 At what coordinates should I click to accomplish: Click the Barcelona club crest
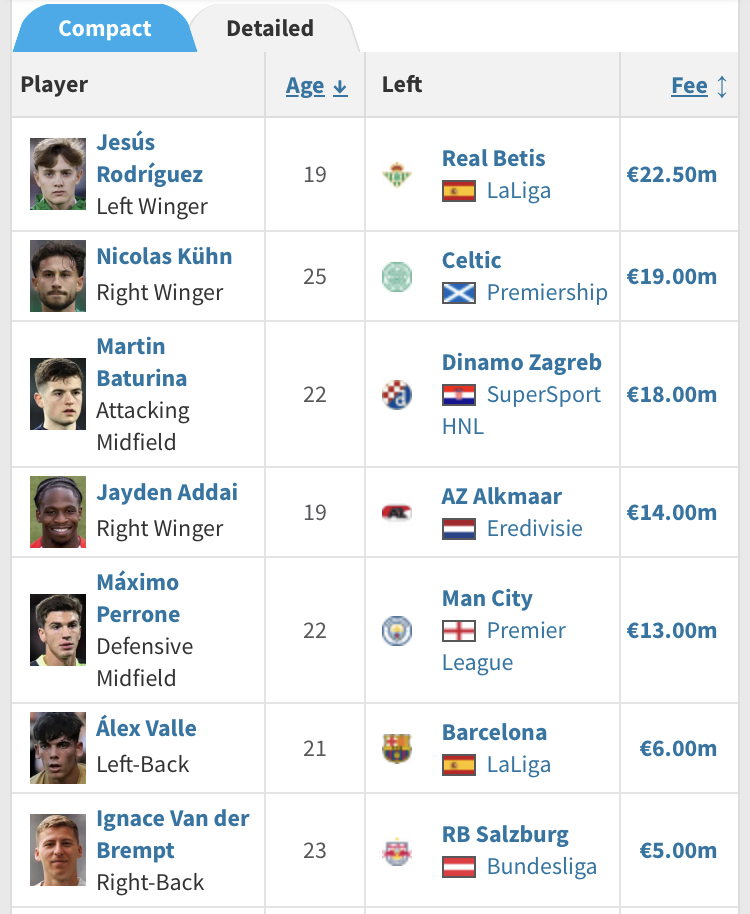click(397, 748)
